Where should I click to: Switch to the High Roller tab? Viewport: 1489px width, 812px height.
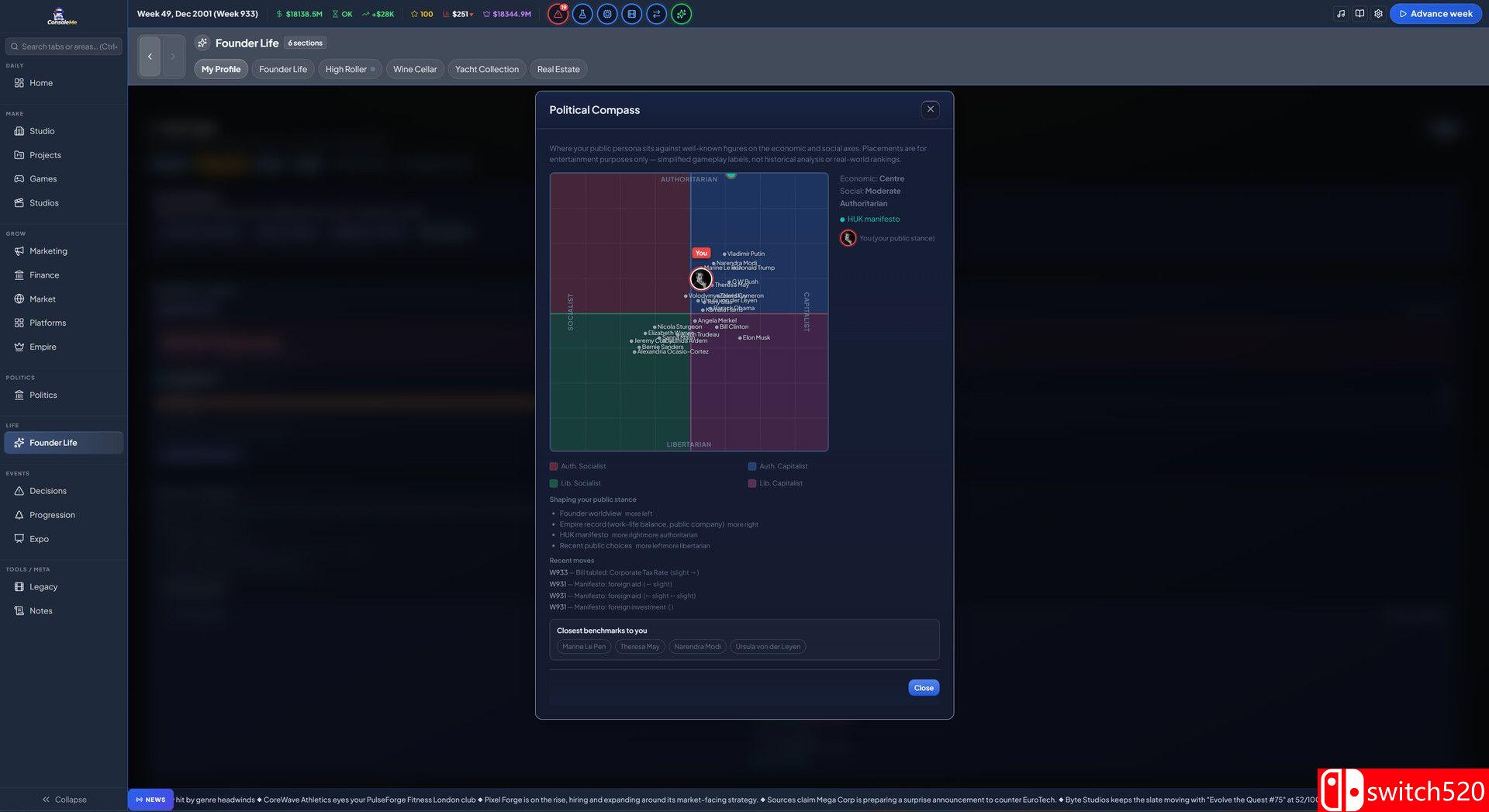(350, 69)
